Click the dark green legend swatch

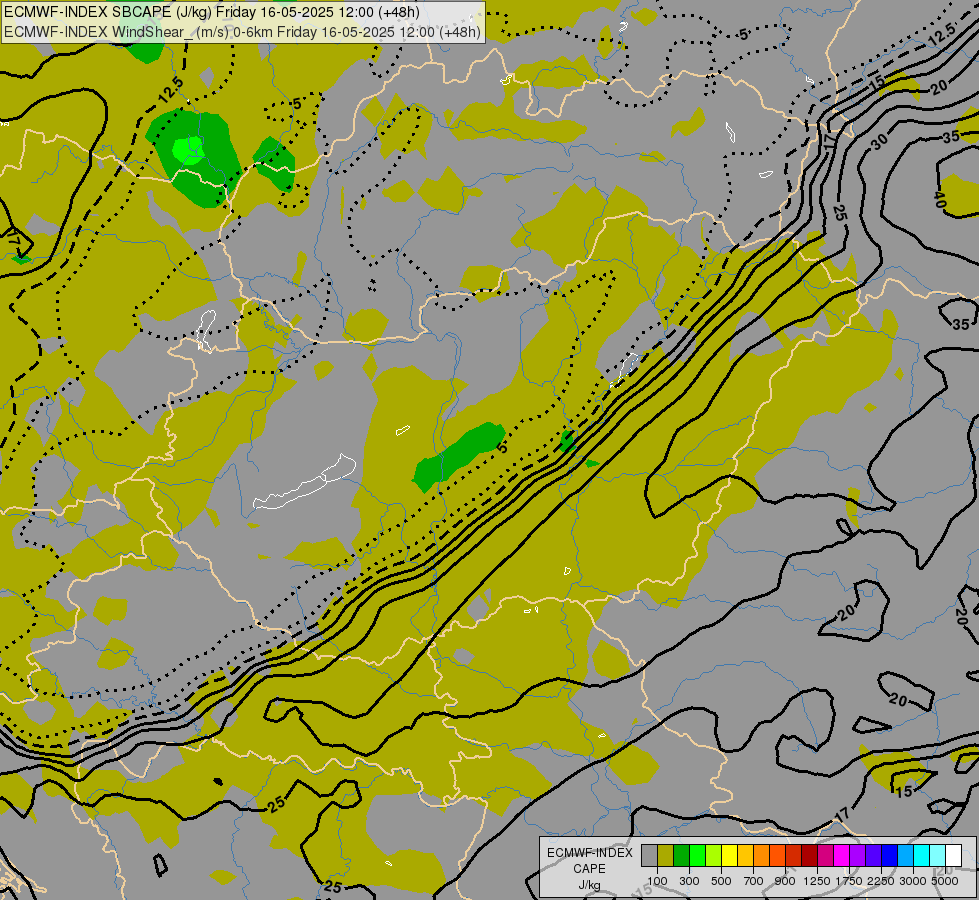[681, 855]
